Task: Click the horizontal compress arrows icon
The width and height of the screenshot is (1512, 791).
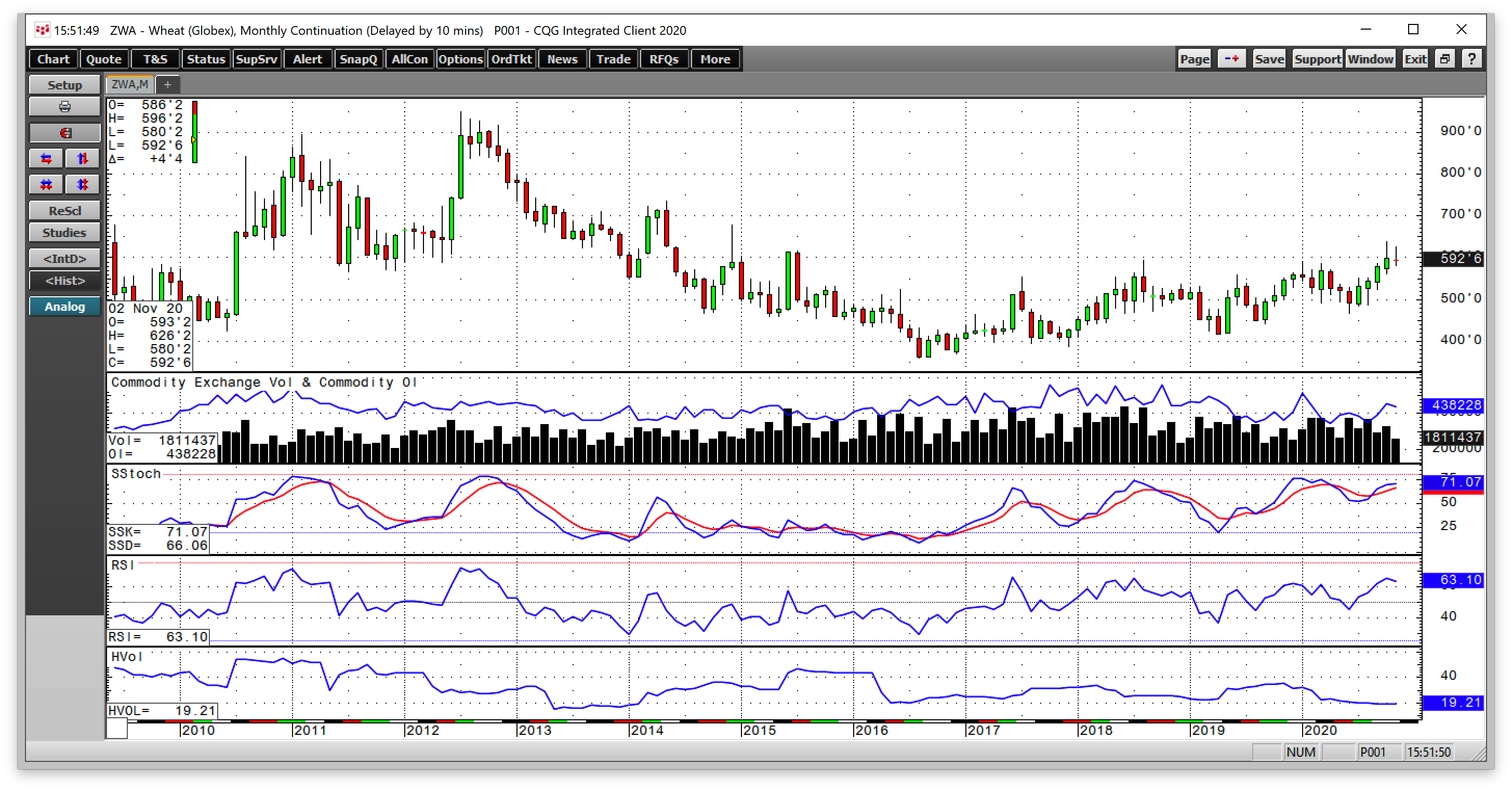Action: tap(46, 184)
